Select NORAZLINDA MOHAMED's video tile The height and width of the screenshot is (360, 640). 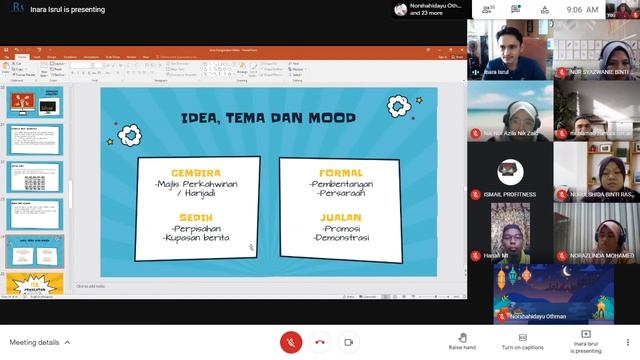click(597, 233)
